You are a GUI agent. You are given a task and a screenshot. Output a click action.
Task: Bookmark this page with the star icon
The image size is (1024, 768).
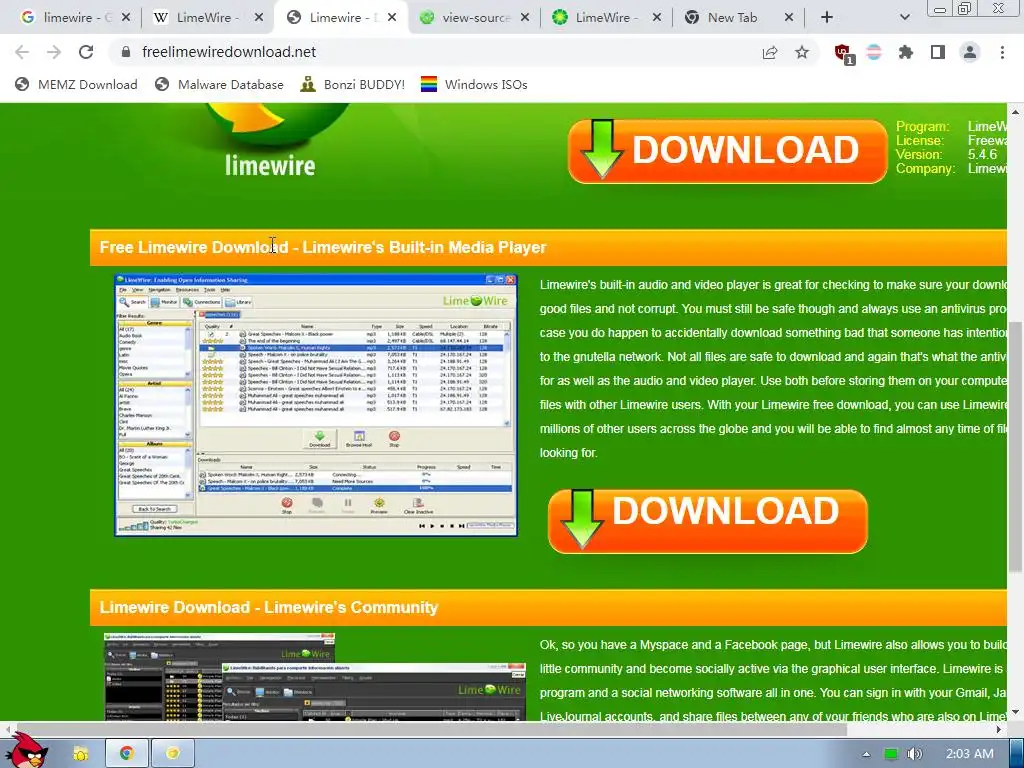(802, 52)
